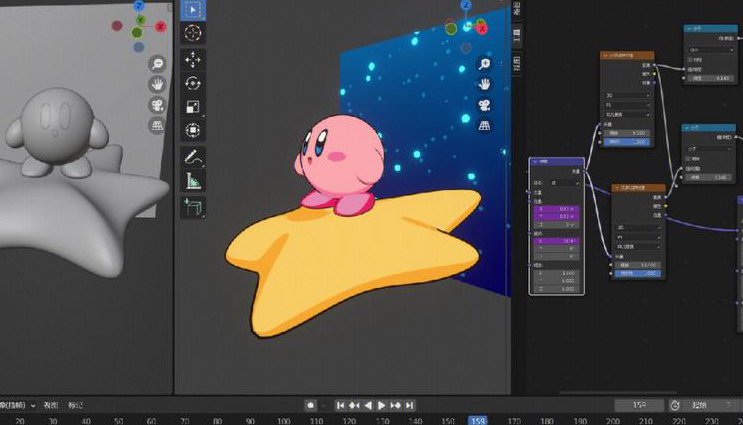
Task: Click threshold value field on upper Math node
Action: click(711, 78)
